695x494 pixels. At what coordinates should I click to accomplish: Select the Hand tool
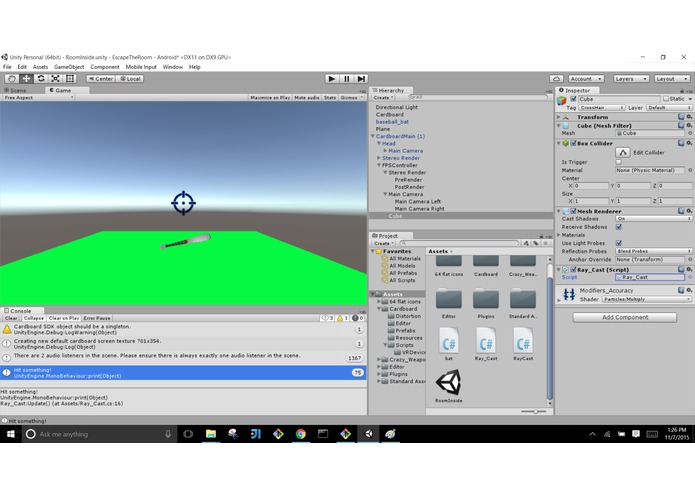[x=12, y=78]
